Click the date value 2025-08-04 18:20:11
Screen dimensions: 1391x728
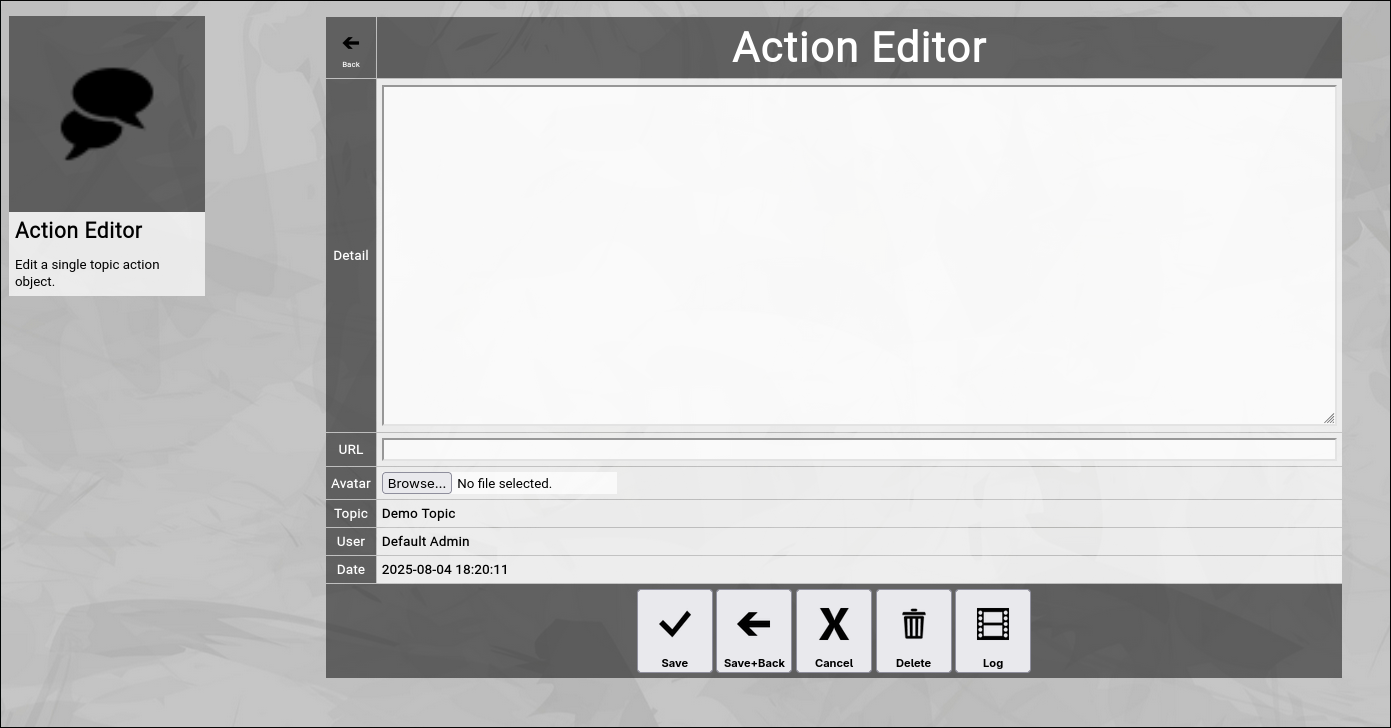click(445, 569)
